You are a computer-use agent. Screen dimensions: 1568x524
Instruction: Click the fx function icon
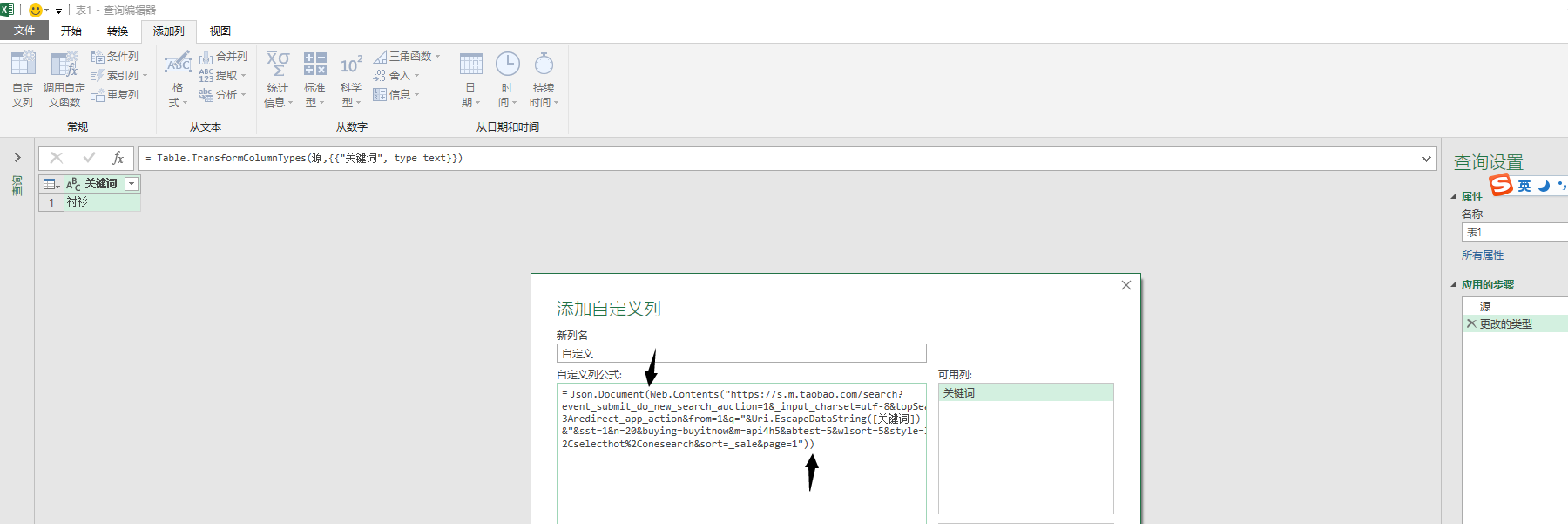118,158
